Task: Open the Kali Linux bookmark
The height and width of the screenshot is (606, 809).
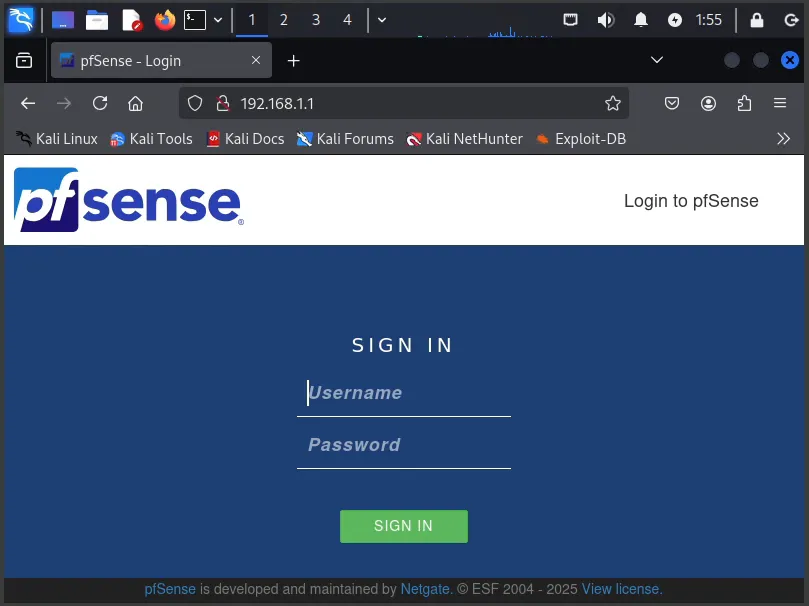Action: pos(56,139)
